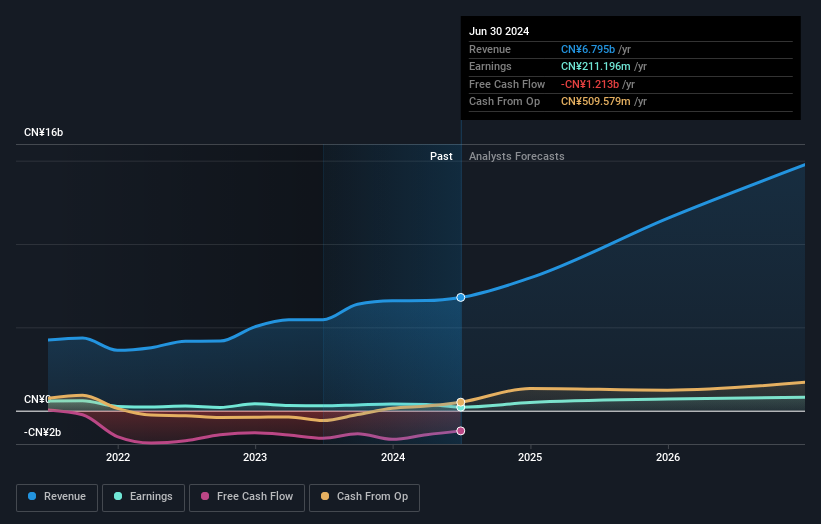Click the Earnings row label in tooltip

pos(490,66)
